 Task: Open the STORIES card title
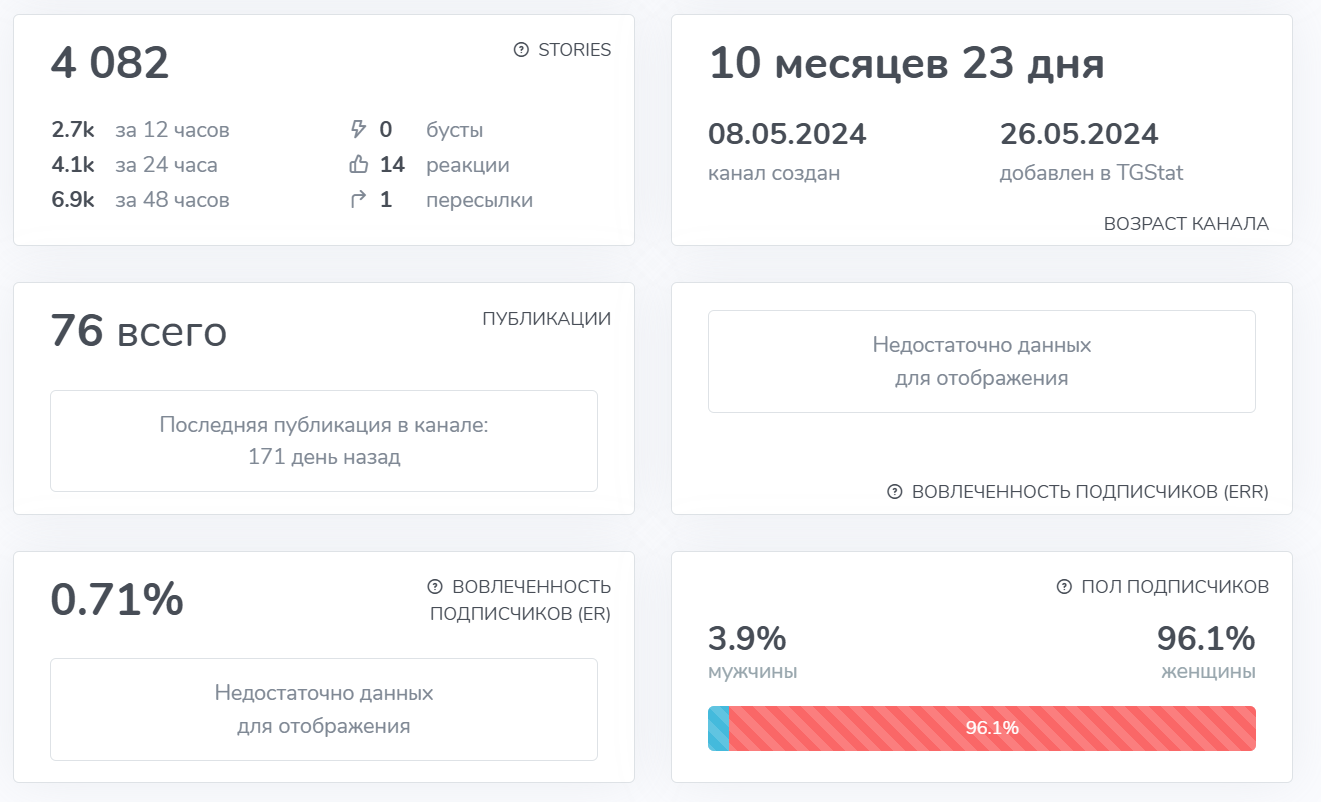[x=574, y=50]
